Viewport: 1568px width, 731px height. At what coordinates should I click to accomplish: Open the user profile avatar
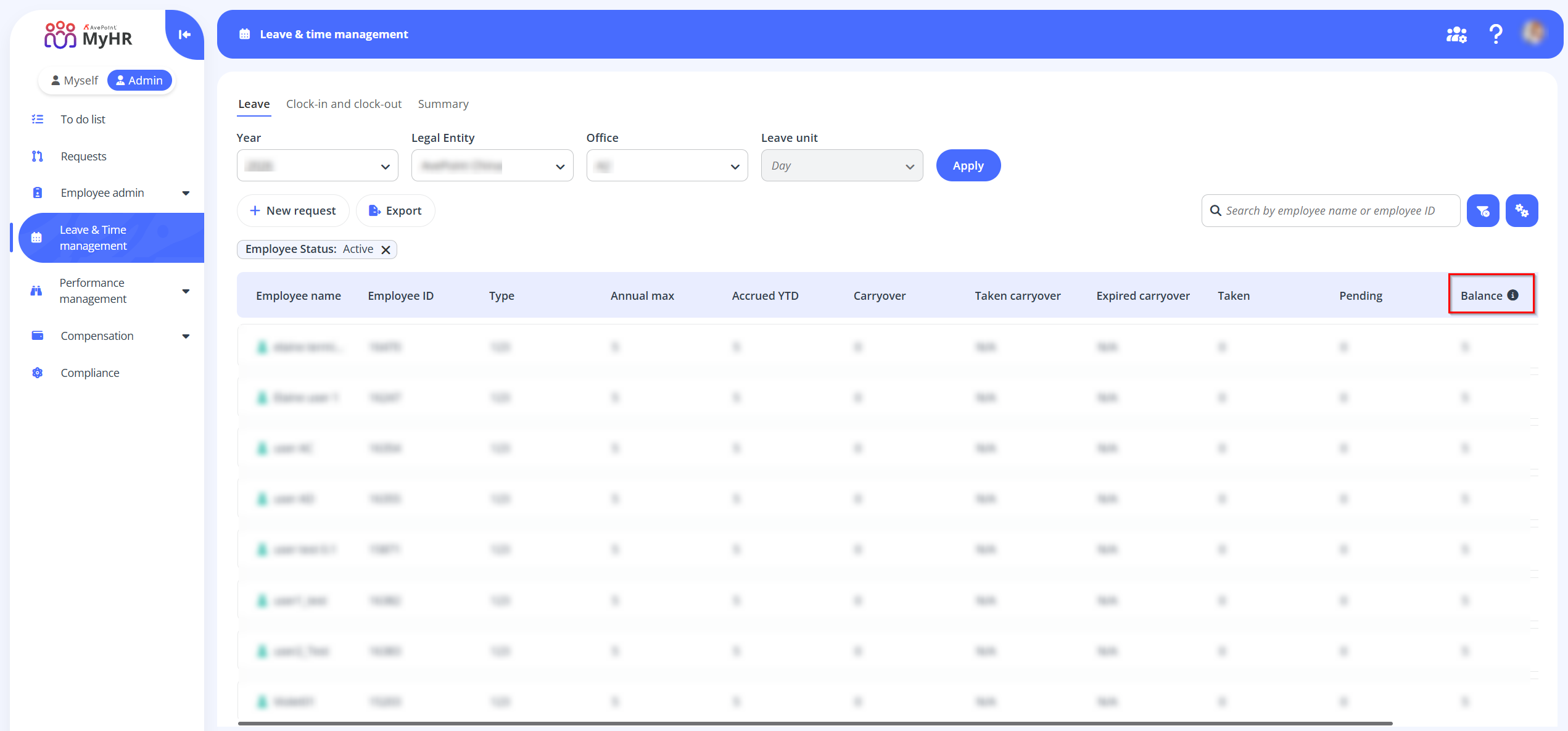click(1534, 33)
